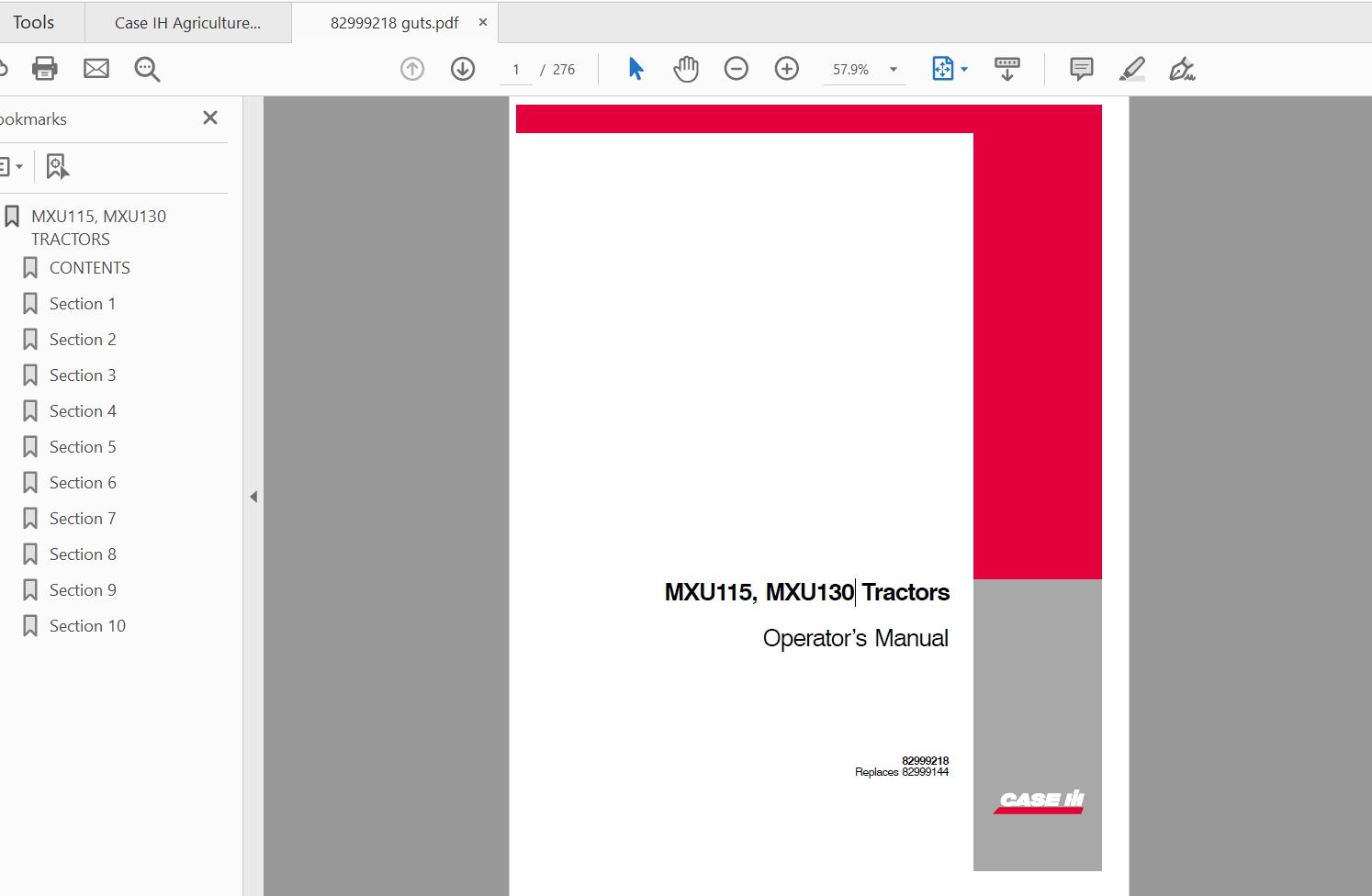Click the Email envelope icon
Screen dimensions: 1372x896
point(96,69)
